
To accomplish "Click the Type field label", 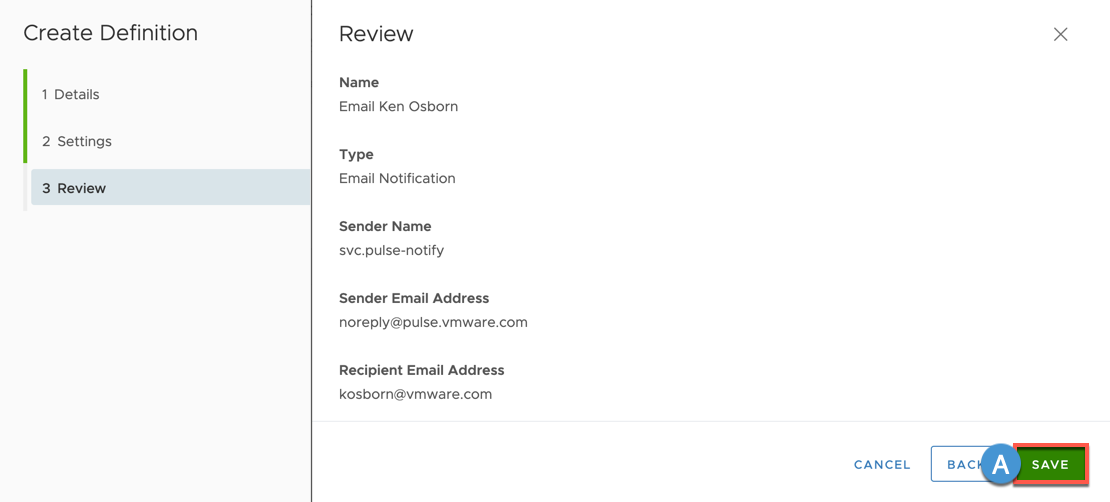I will coord(356,154).
